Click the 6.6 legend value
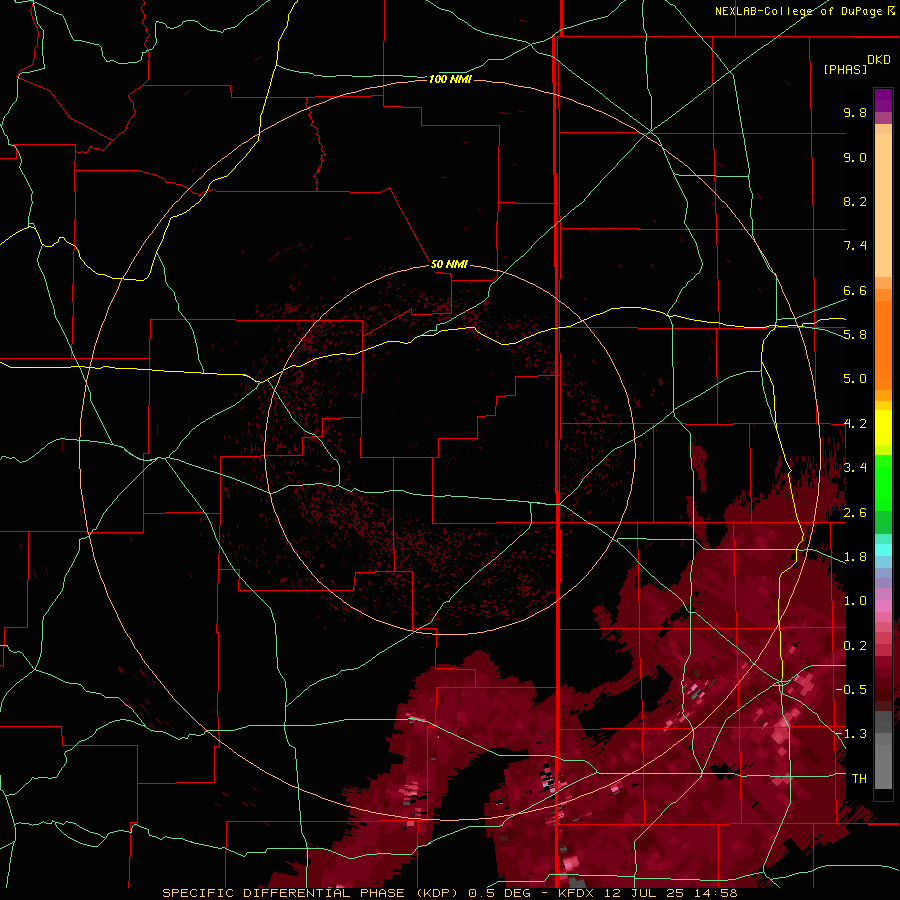Screen dimensions: 900x900 point(855,290)
